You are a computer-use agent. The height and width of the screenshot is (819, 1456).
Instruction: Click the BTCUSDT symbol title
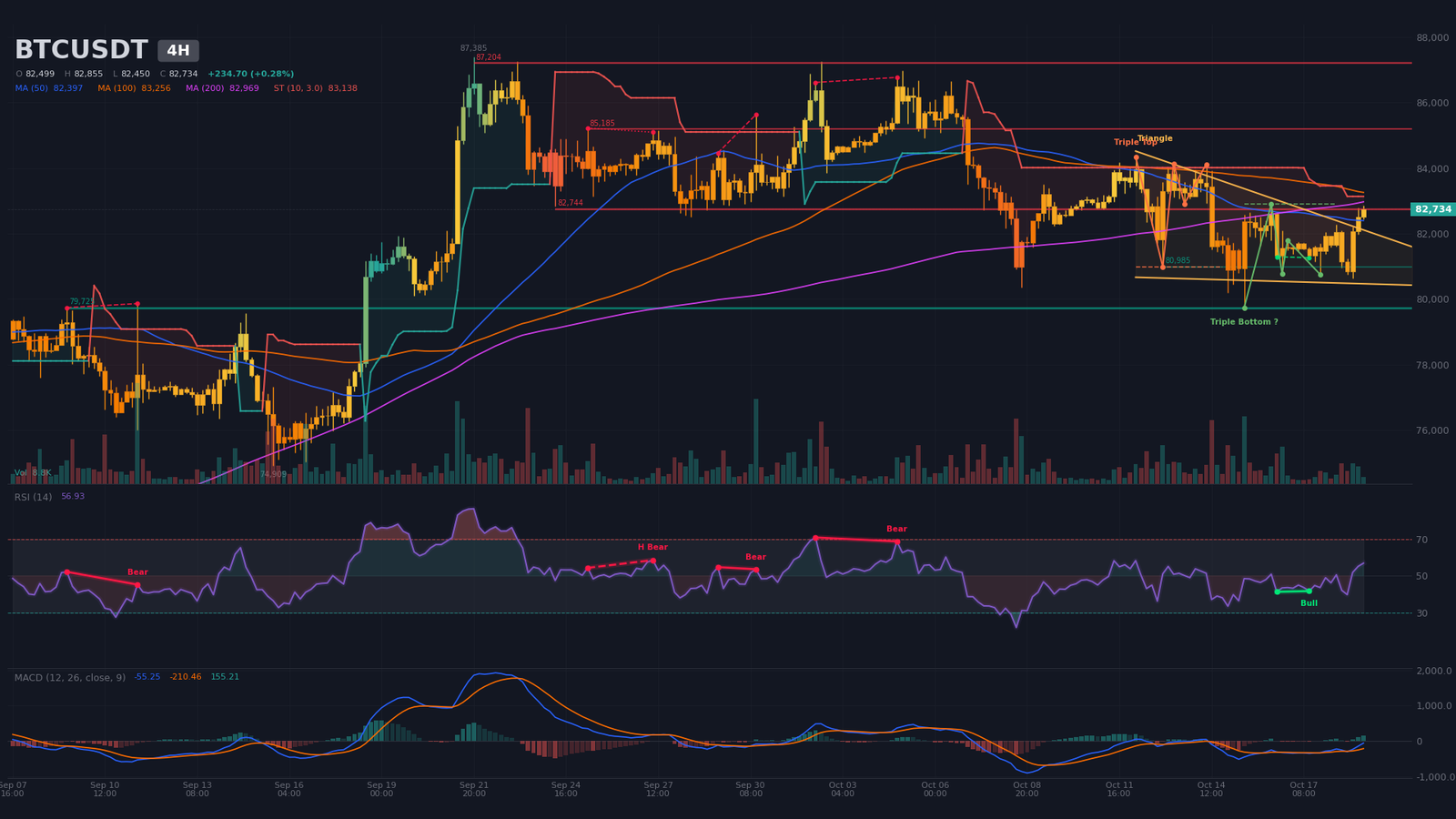coord(81,50)
